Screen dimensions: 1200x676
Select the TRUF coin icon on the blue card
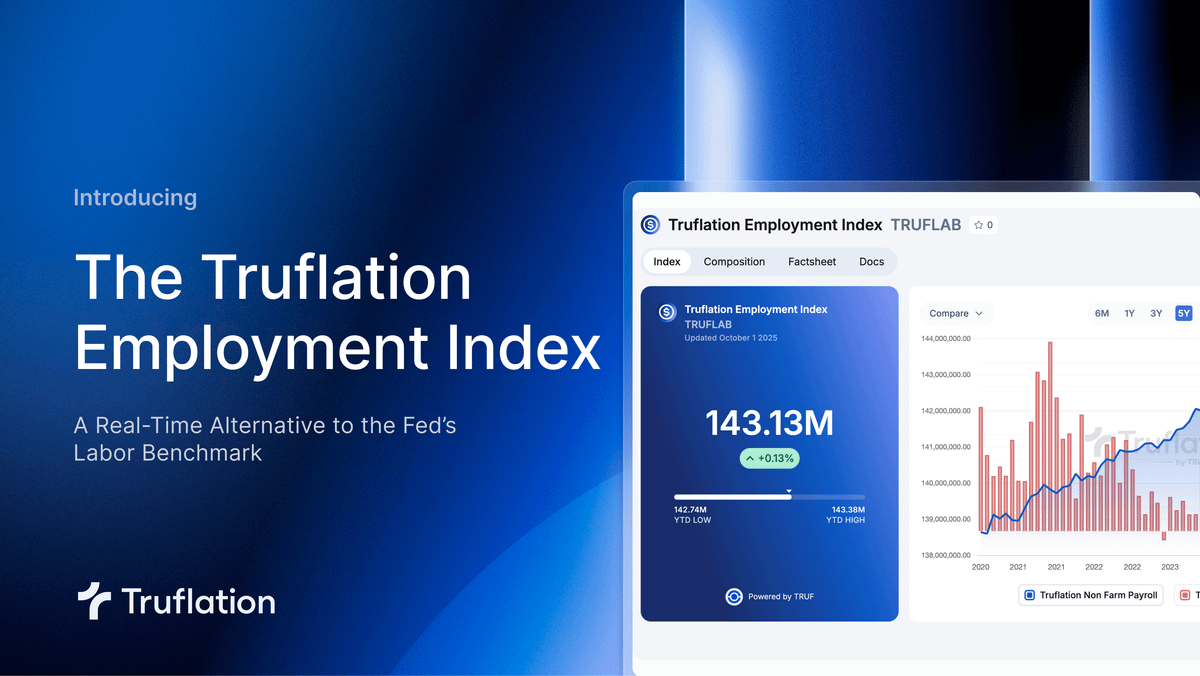coord(667,310)
